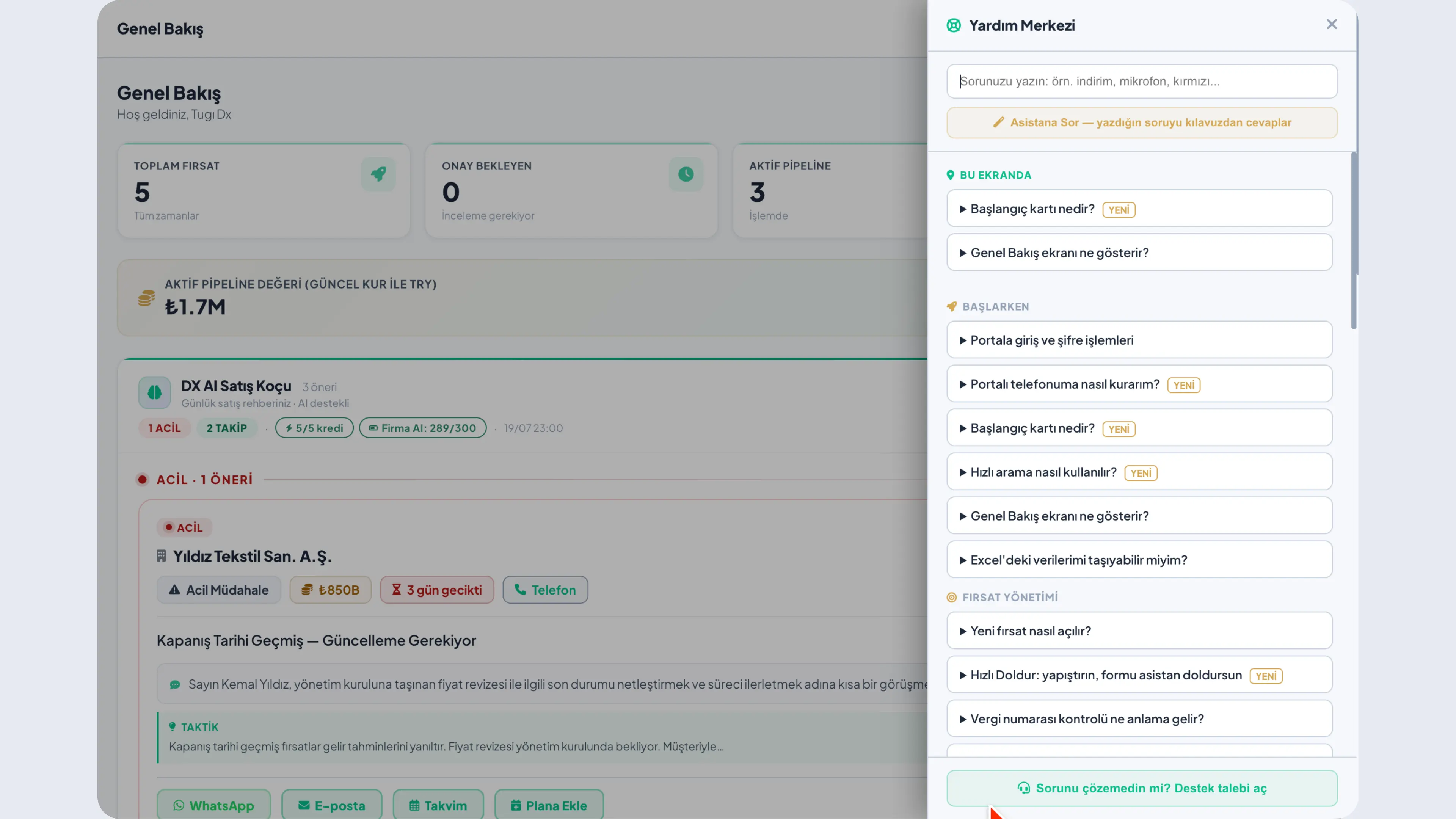Close the Yardım Merkezi panel

(1331, 24)
